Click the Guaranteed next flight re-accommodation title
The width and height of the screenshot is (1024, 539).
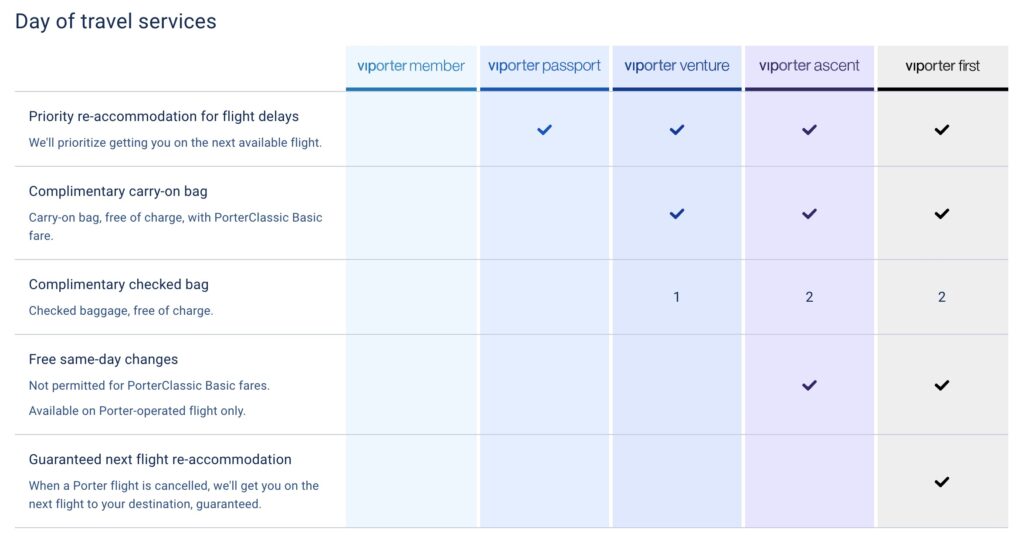(160, 460)
